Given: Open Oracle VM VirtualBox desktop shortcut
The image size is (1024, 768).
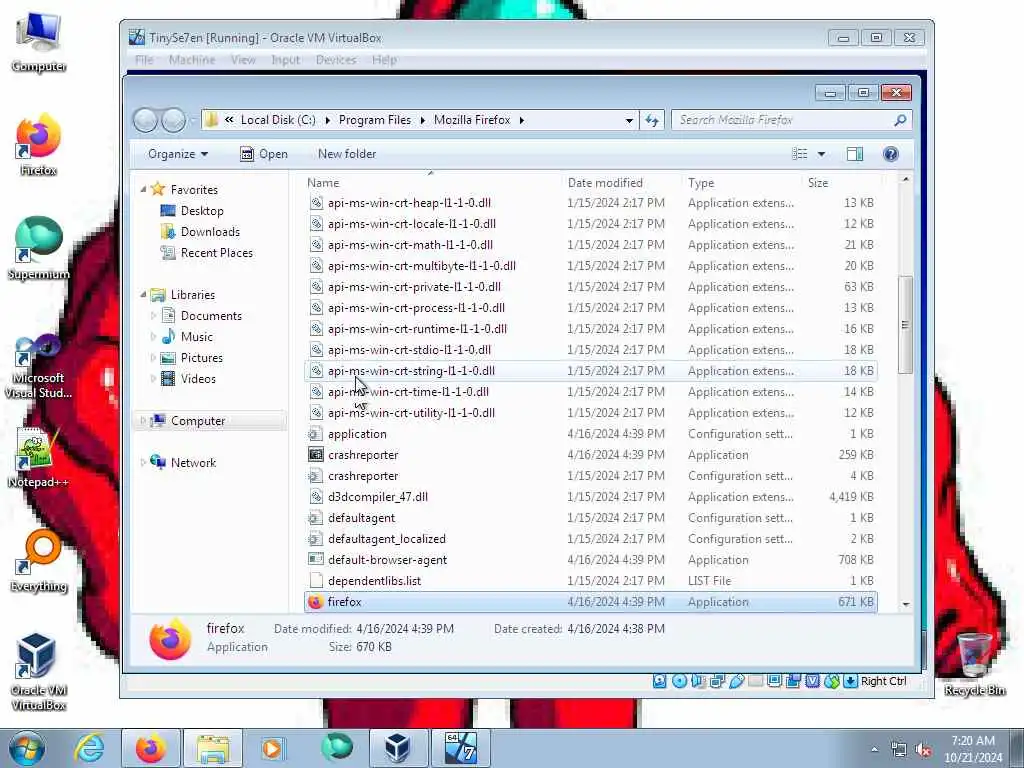Looking at the screenshot, I should pos(39,671).
